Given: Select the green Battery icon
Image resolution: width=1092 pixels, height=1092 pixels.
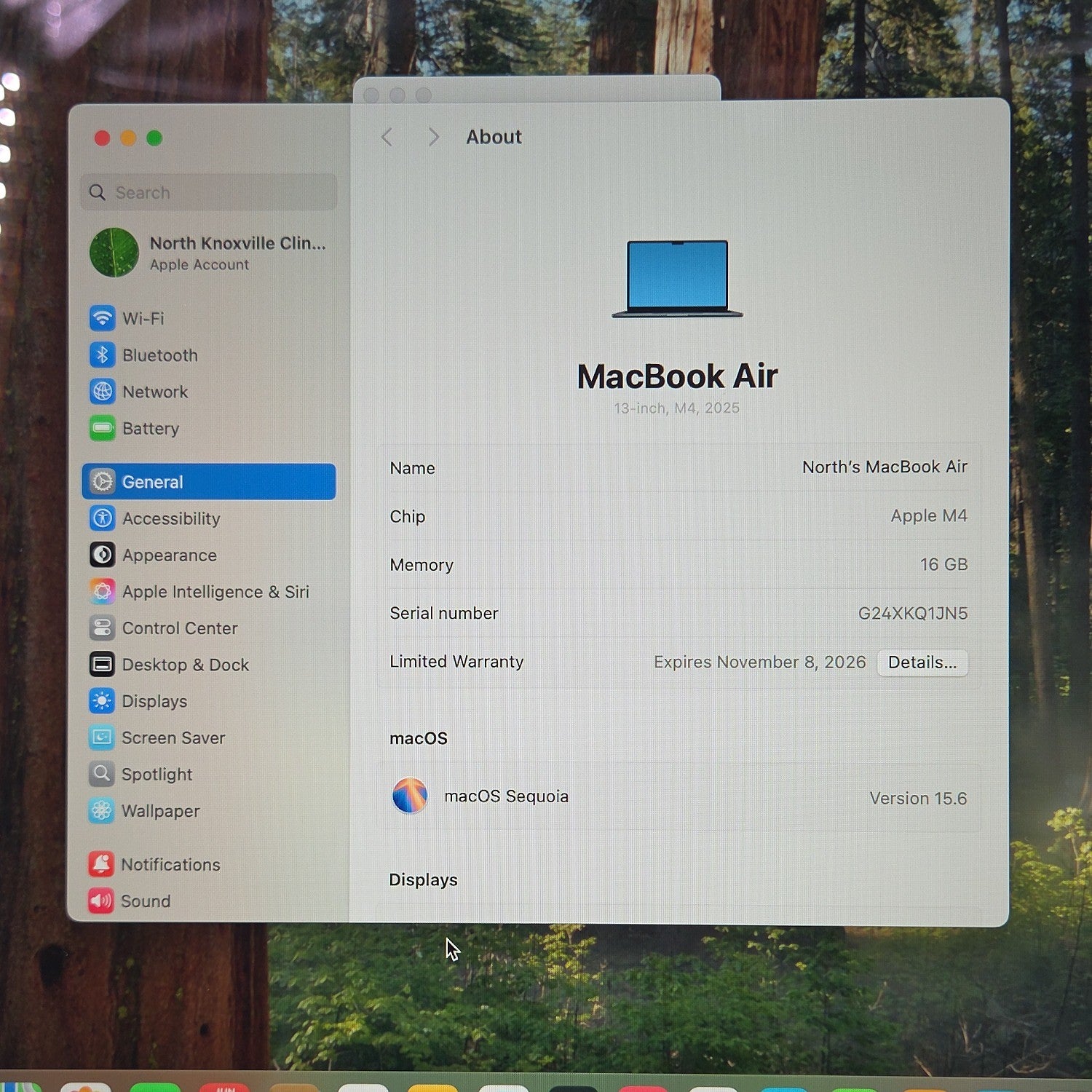Looking at the screenshot, I should tap(103, 428).
